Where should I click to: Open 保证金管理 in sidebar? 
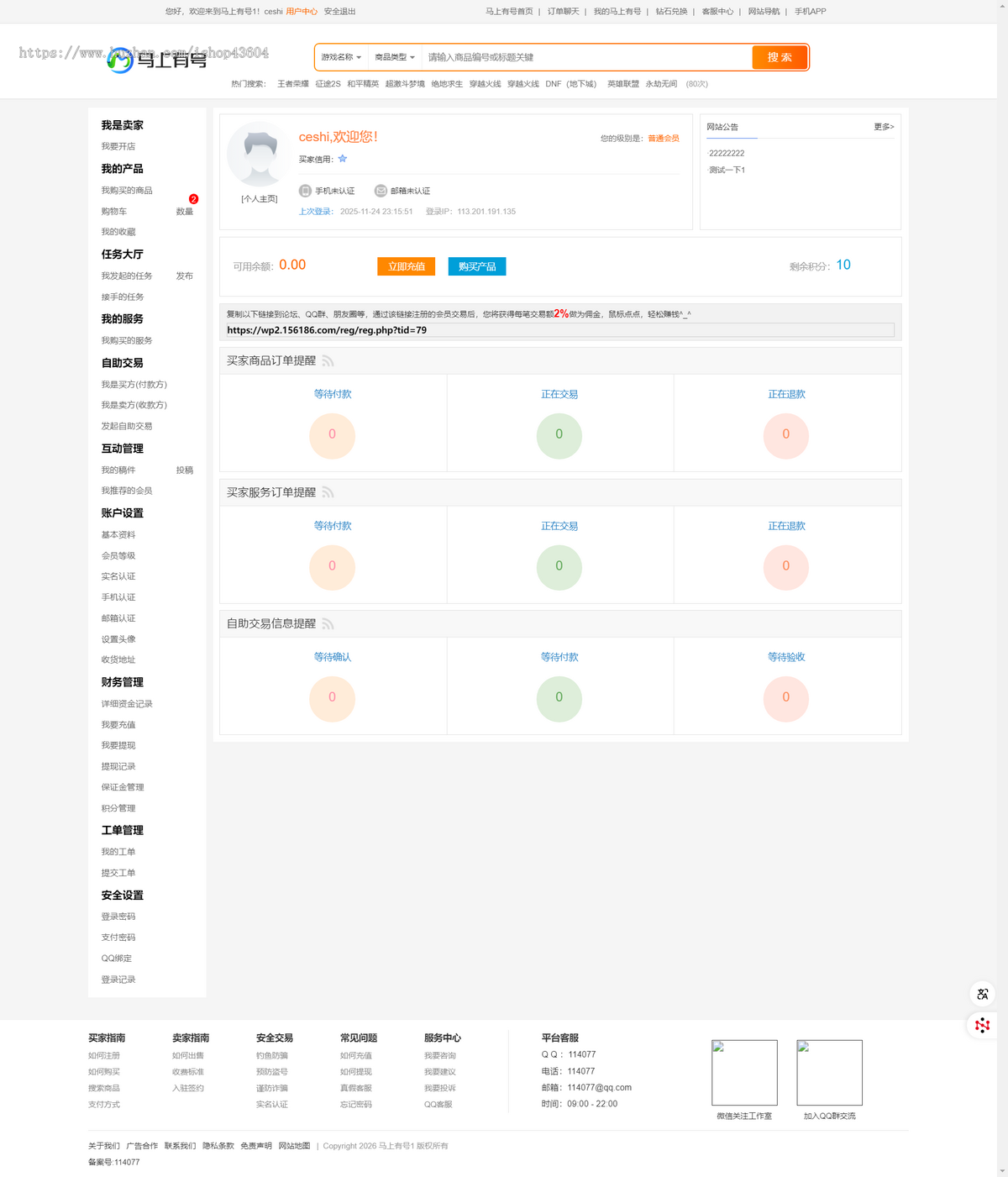pos(123,787)
